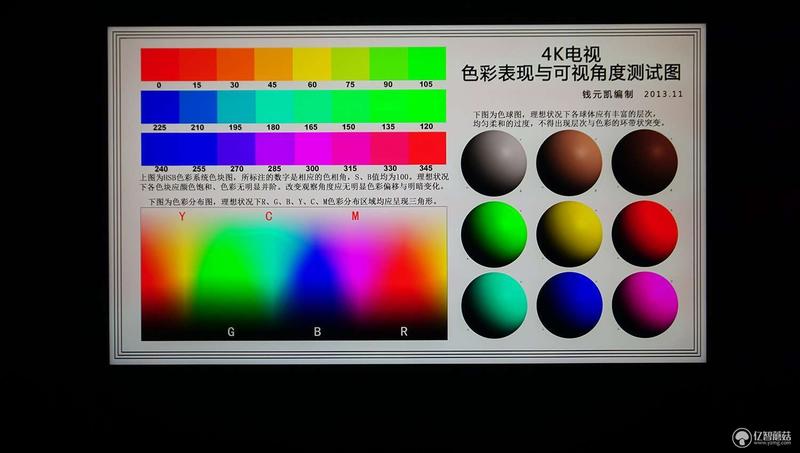Click the red M label in distribution chart
800x453 pixels.
click(355, 216)
